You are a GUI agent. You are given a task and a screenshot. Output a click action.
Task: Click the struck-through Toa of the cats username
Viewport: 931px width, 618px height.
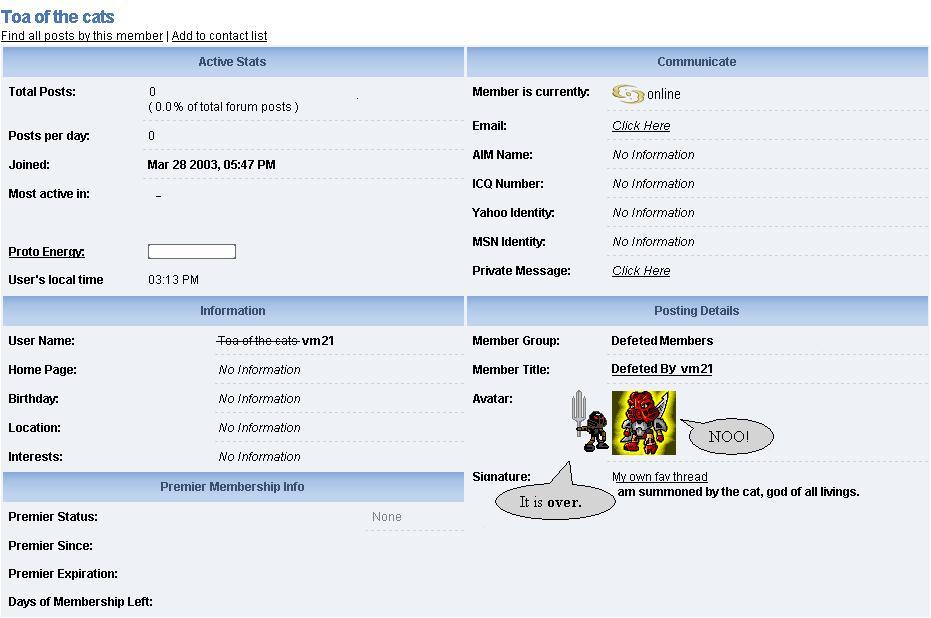pos(258,341)
